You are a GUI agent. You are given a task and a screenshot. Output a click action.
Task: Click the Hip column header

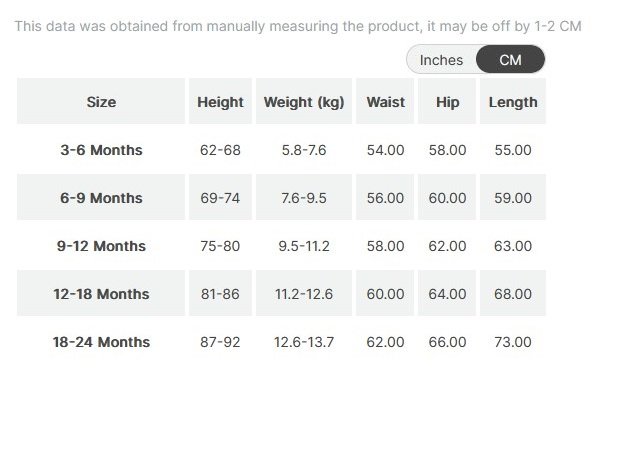coord(447,102)
